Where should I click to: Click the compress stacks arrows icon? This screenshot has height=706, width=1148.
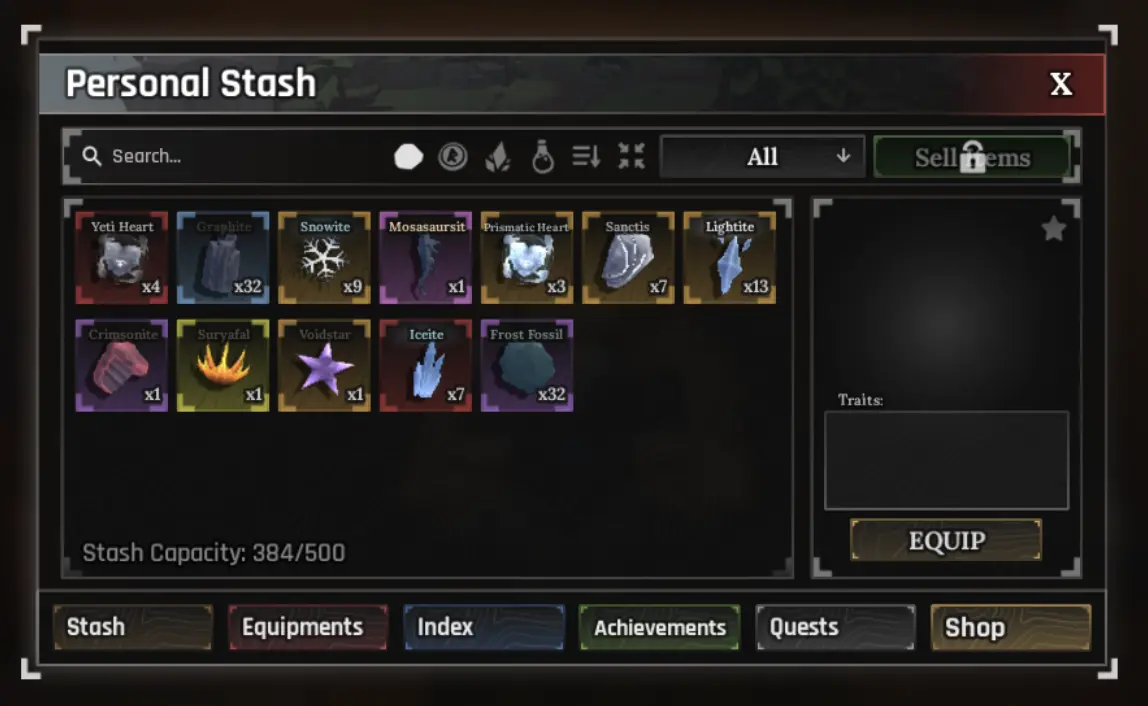(631, 156)
